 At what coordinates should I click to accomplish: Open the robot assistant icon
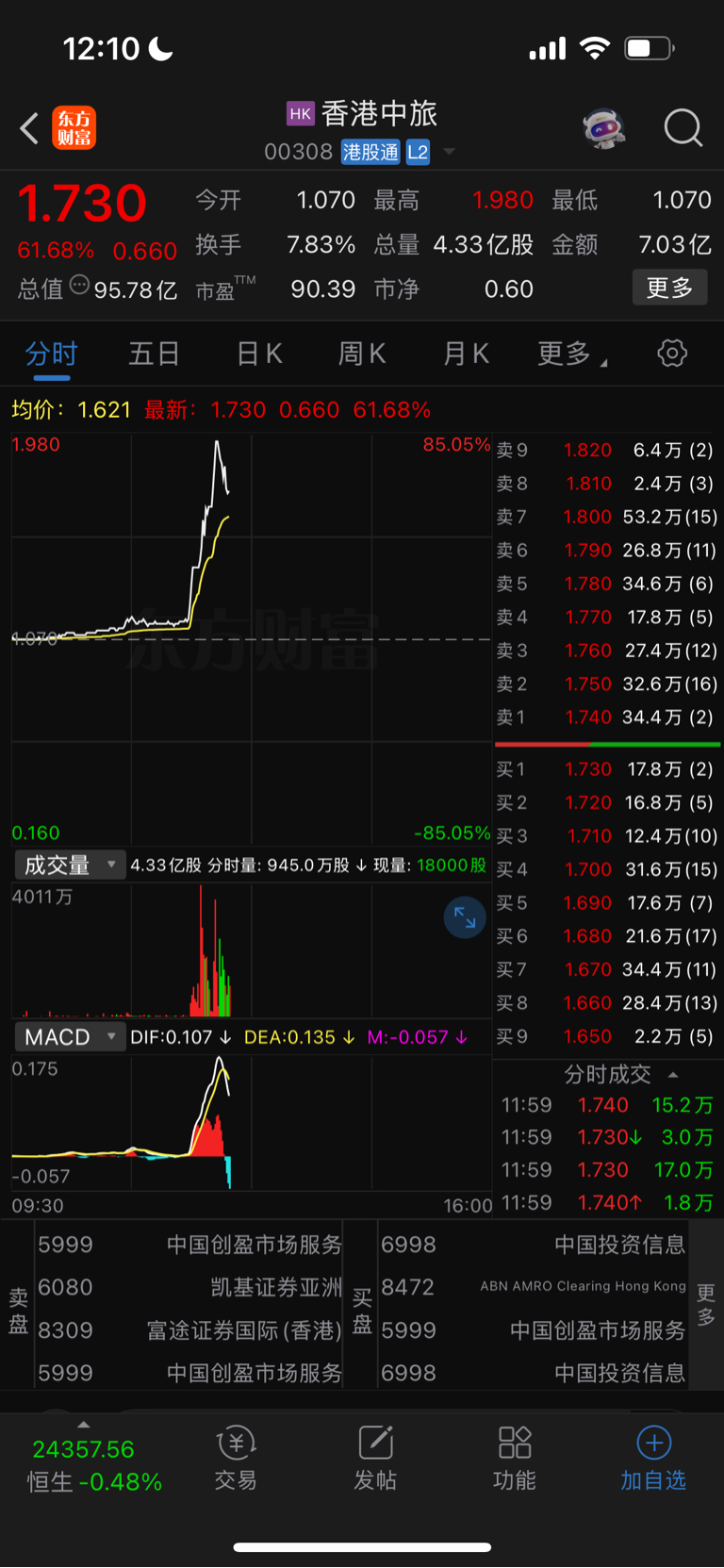[604, 128]
